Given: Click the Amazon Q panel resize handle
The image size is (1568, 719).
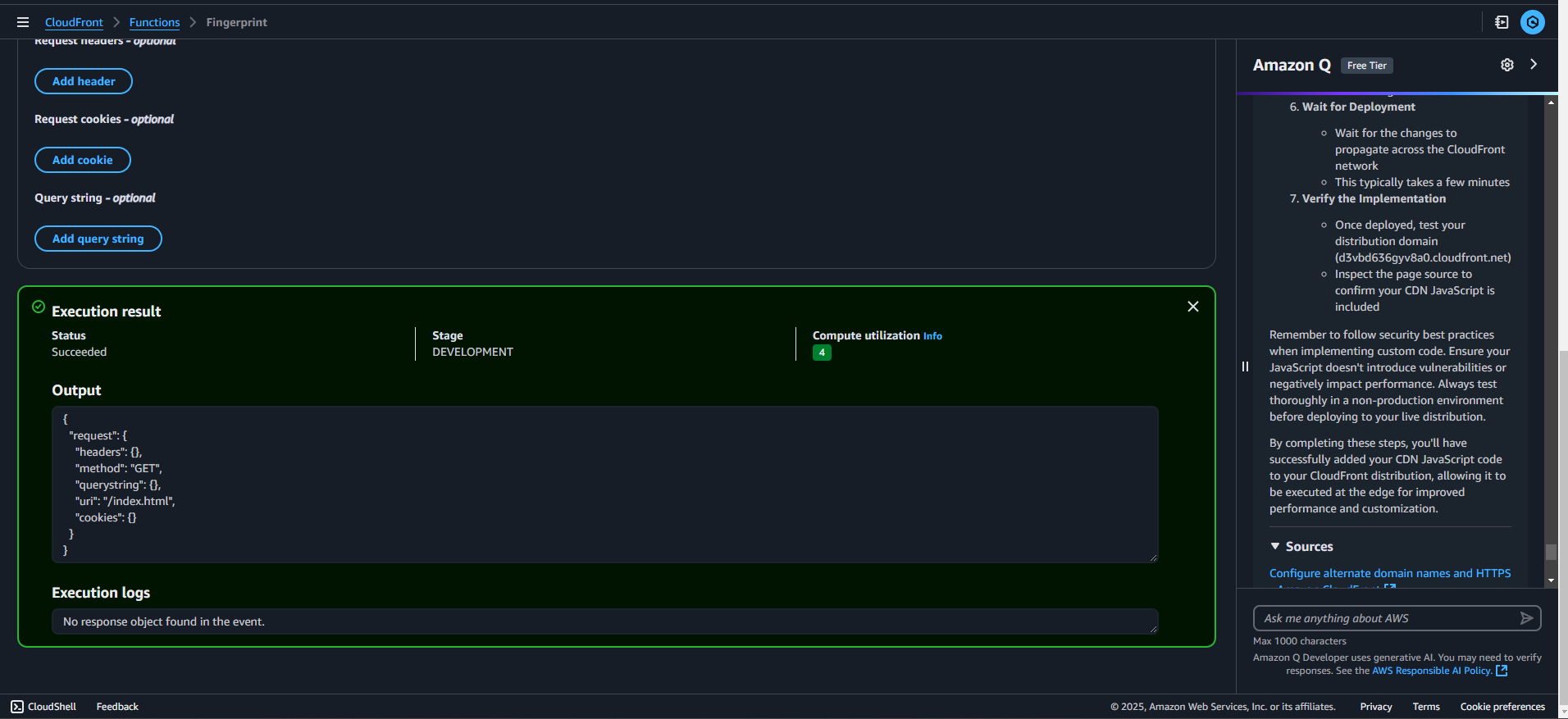Looking at the screenshot, I should (1245, 366).
